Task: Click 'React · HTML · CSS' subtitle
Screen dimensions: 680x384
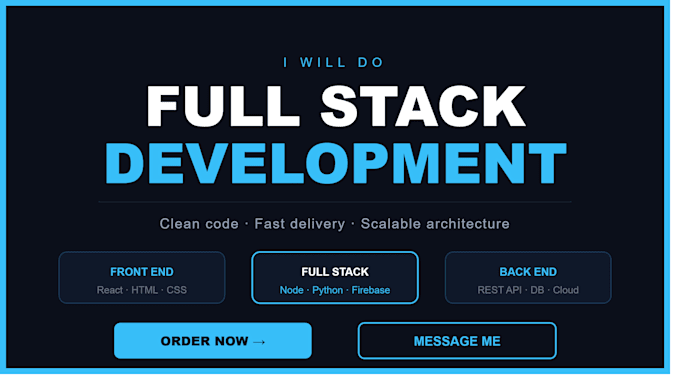Action: pyautogui.click(x=142, y=290)
